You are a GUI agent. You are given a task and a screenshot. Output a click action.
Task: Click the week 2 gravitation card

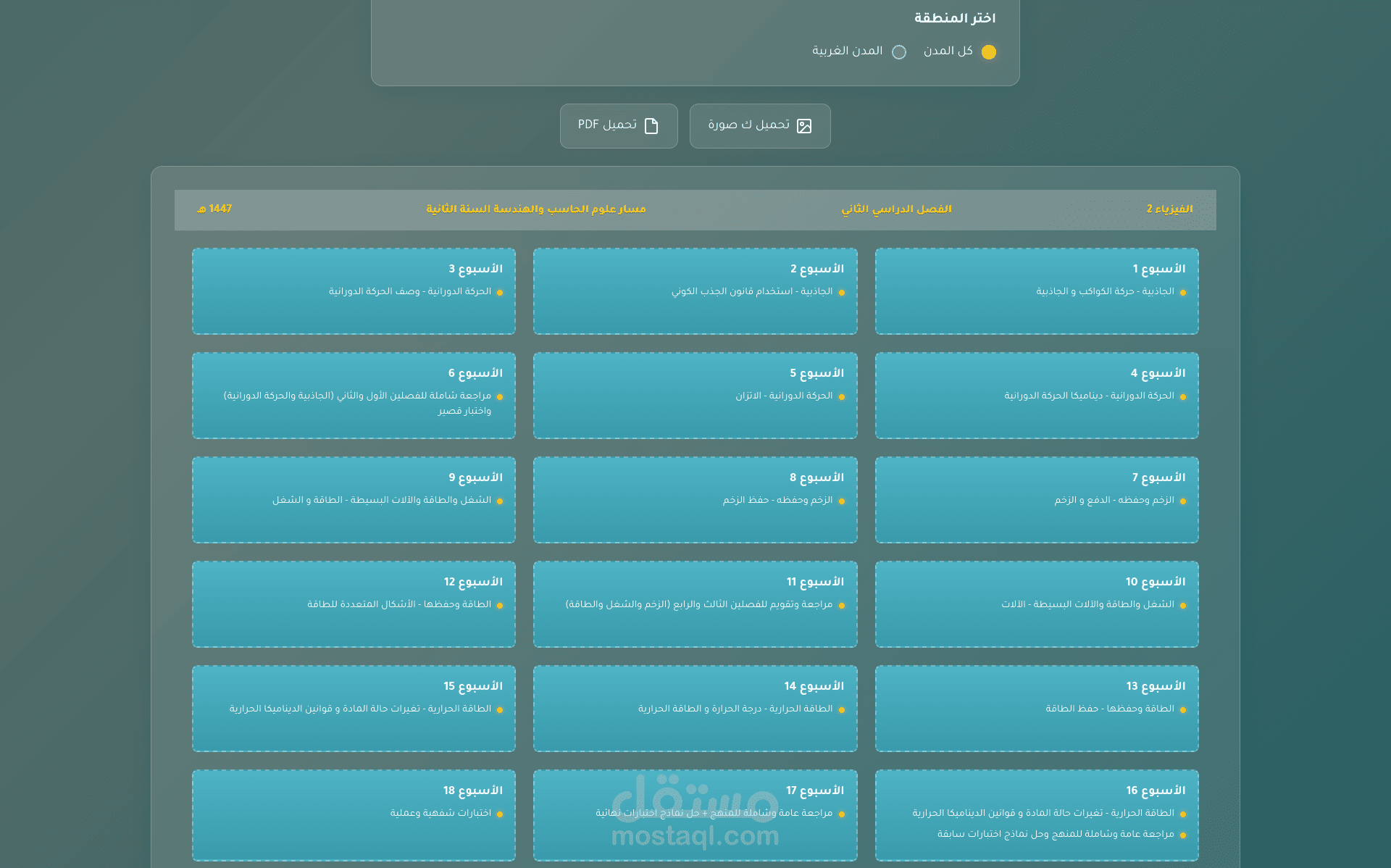click(x=695, y=291)
